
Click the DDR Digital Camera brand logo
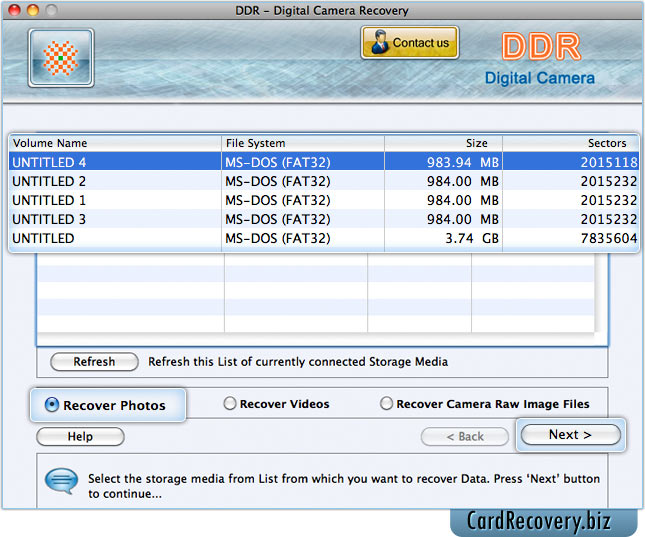540,59
